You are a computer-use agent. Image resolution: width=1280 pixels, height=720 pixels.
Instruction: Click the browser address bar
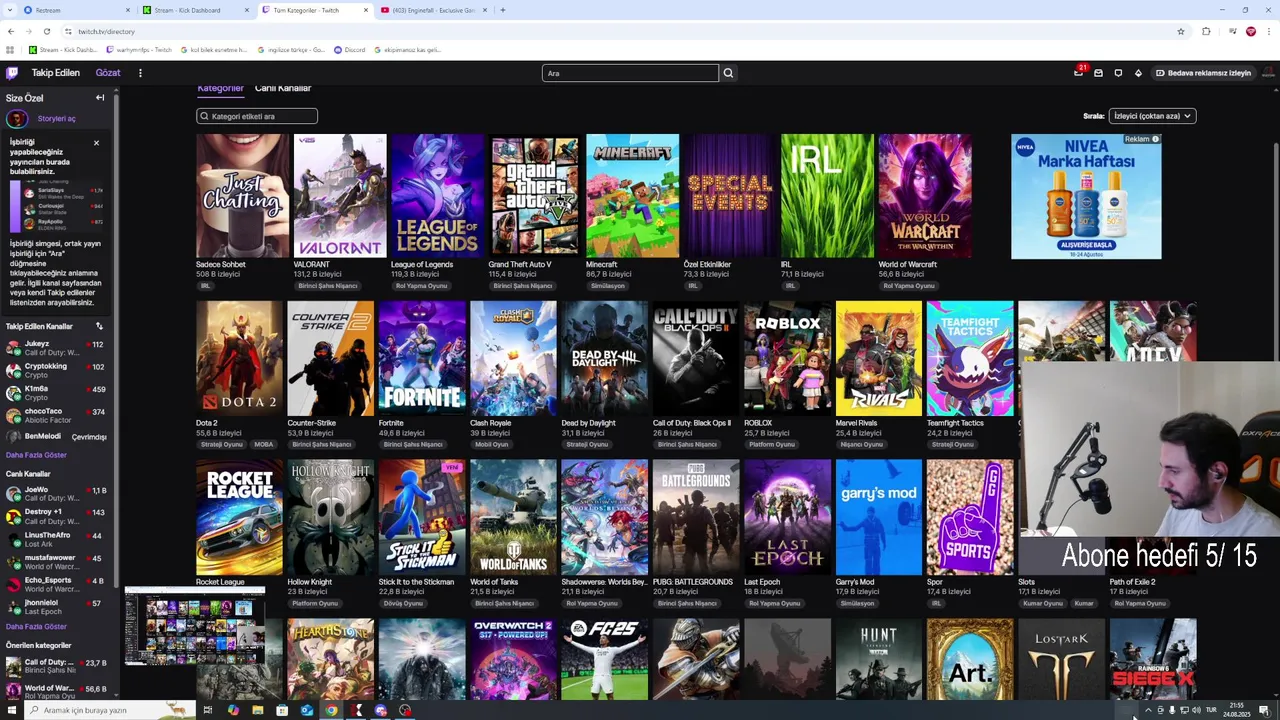click(x=620, y=31)
